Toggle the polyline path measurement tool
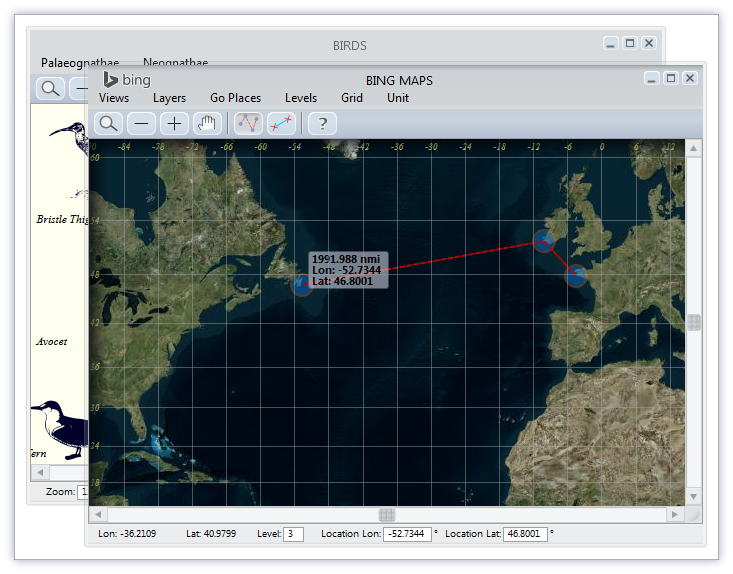This screenshot has height=574, width=733. [x=248, y=124]
